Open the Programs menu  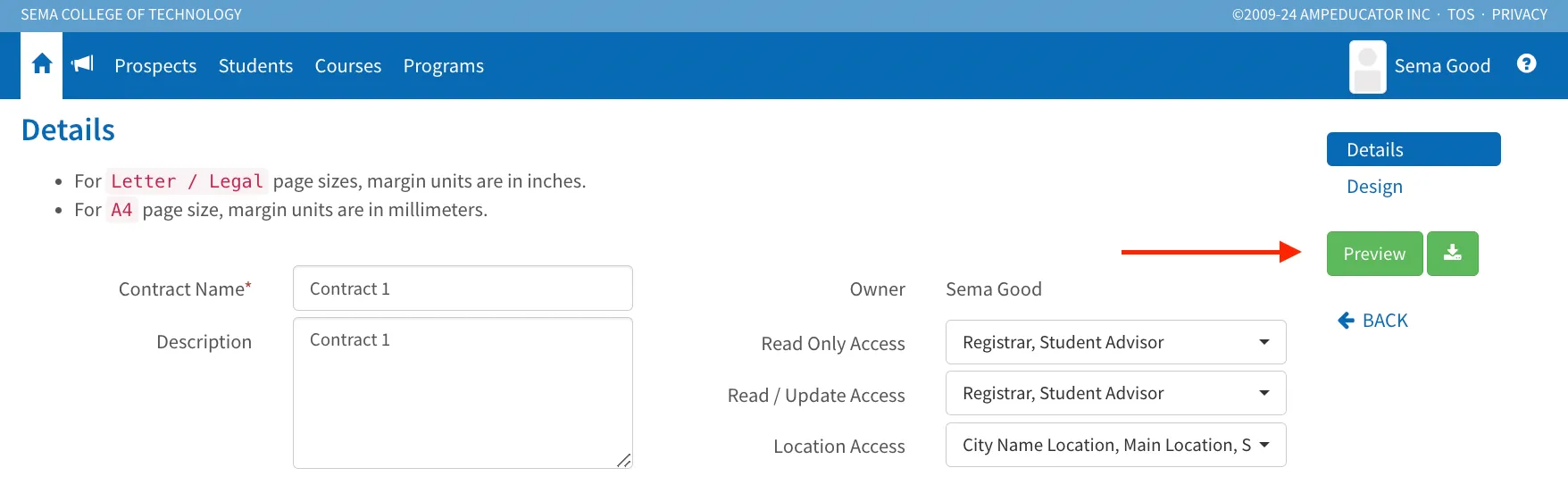point(444,66)
